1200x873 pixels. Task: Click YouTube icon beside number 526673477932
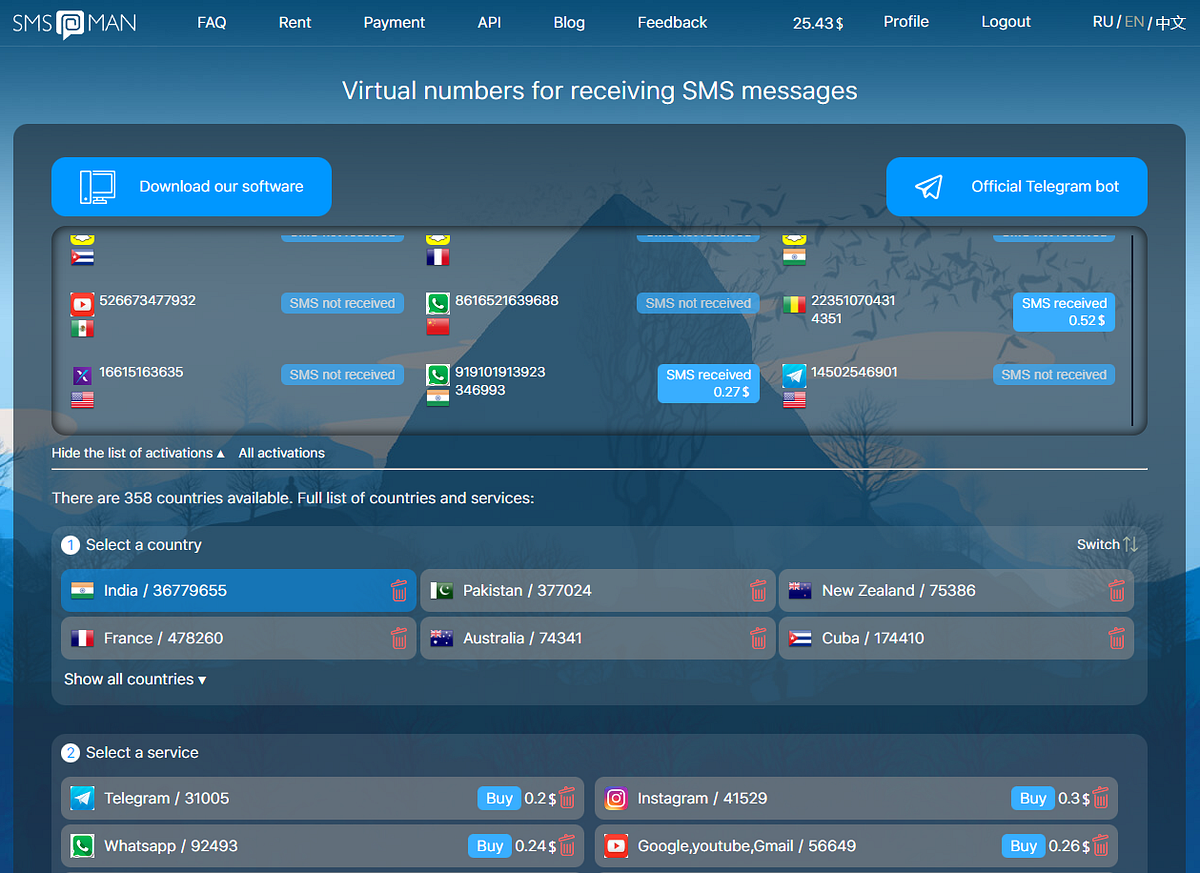[x=82, y=303]
